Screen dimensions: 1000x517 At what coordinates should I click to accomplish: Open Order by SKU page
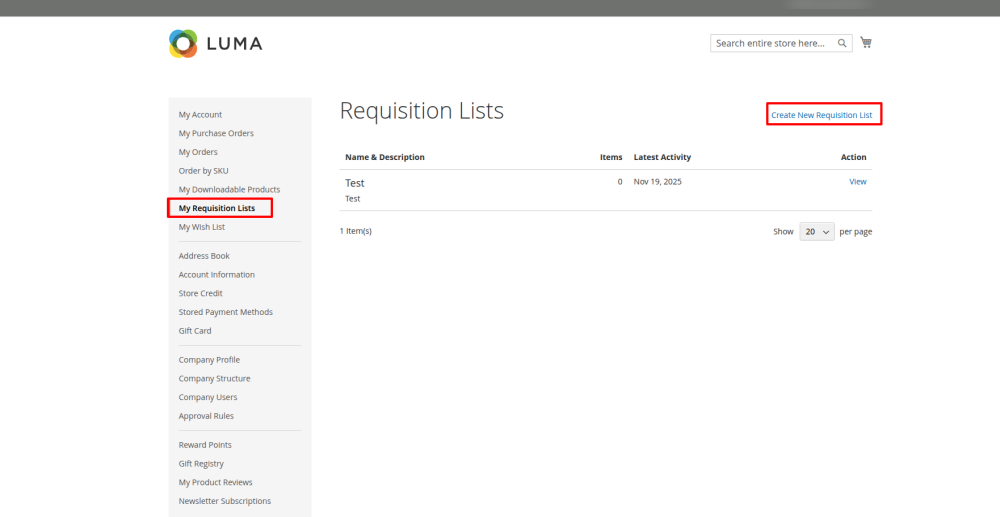203,171
